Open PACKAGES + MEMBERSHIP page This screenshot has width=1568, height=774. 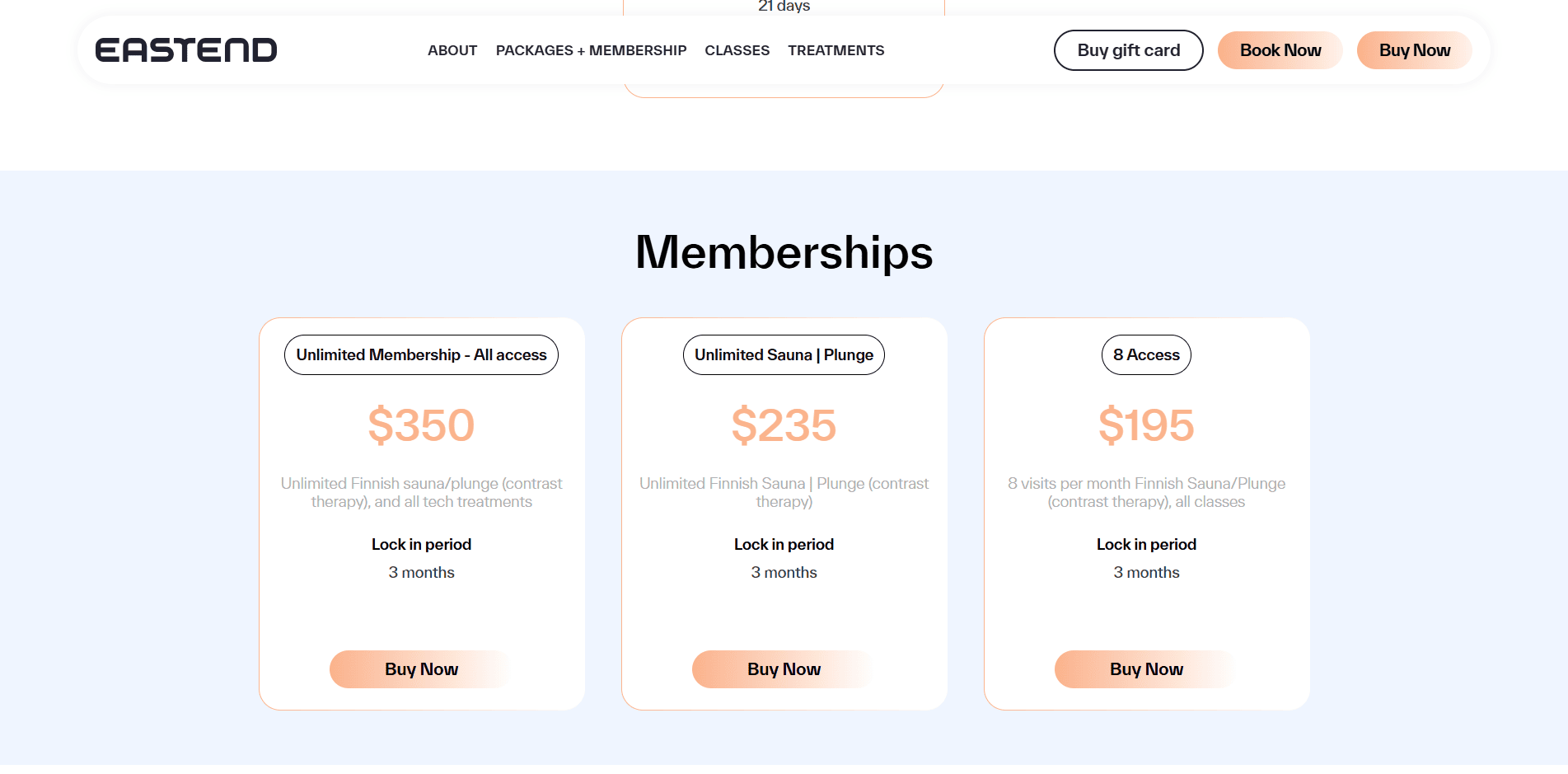(x=591, y=50)
